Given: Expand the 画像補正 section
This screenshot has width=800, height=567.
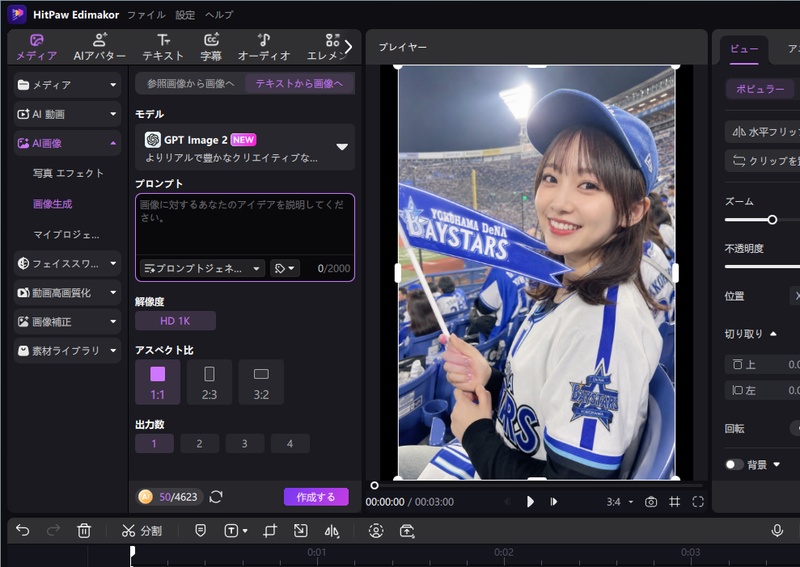Looking at the screenshot, I should tap(67, 322).
